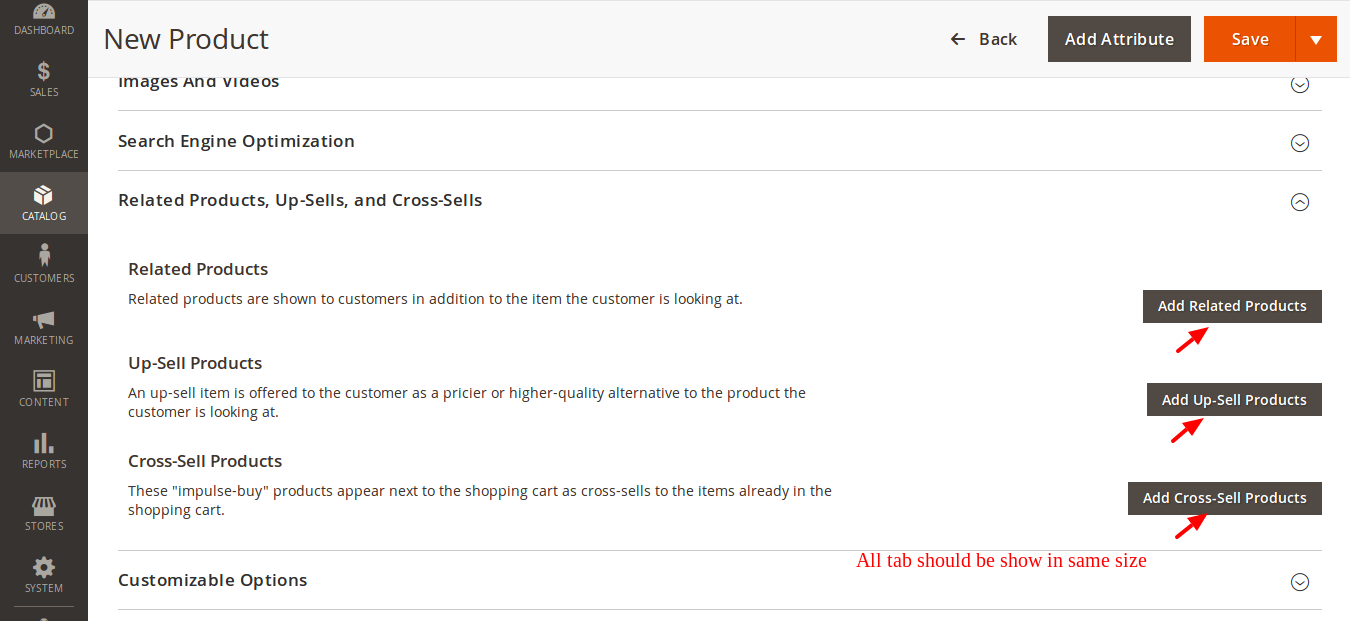Image resolution: width=1350 pixels, height=621 pixels.
Task: Click Add Related Products
Action: click(1232, 306)
